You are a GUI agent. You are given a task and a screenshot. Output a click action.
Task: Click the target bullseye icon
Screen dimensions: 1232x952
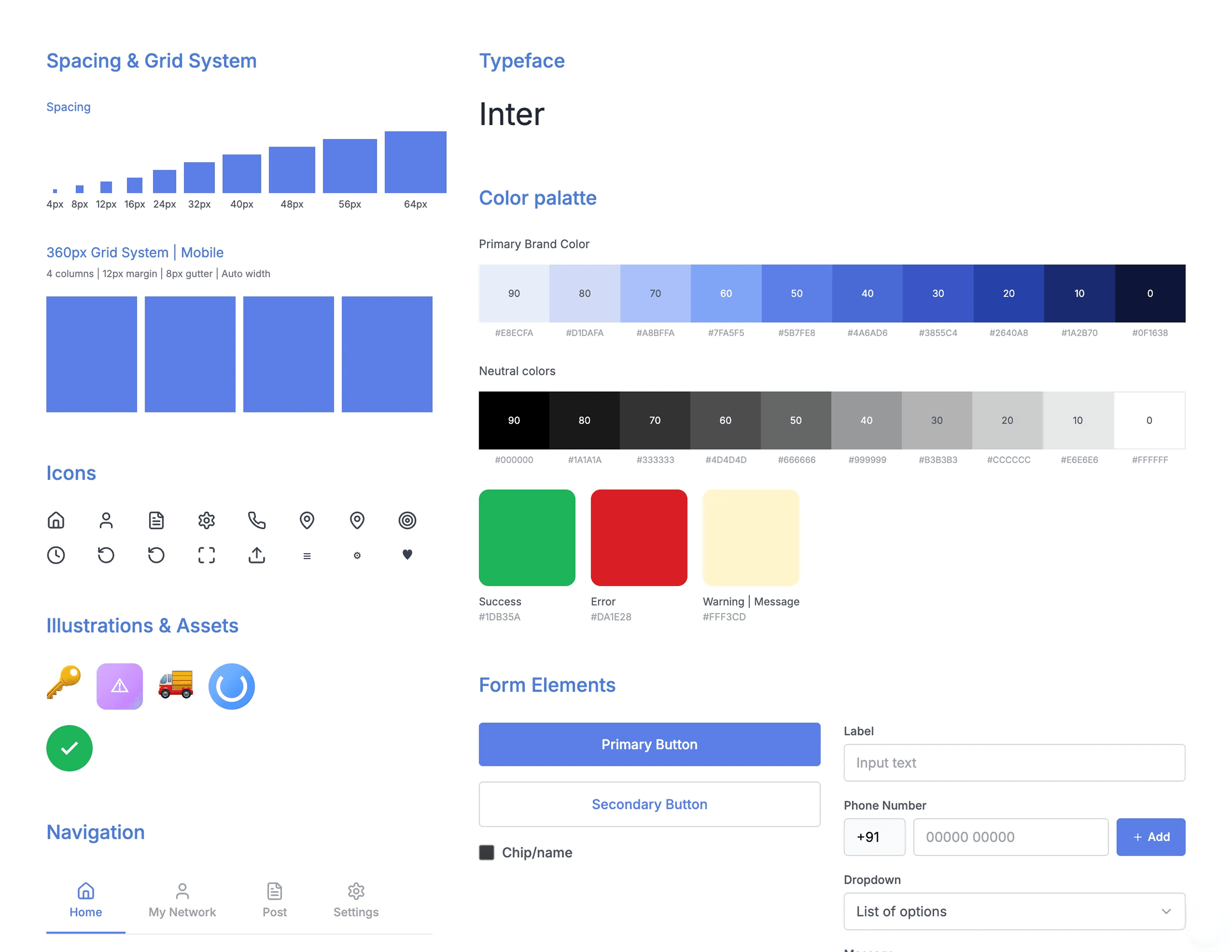click(x=407, y=520)
